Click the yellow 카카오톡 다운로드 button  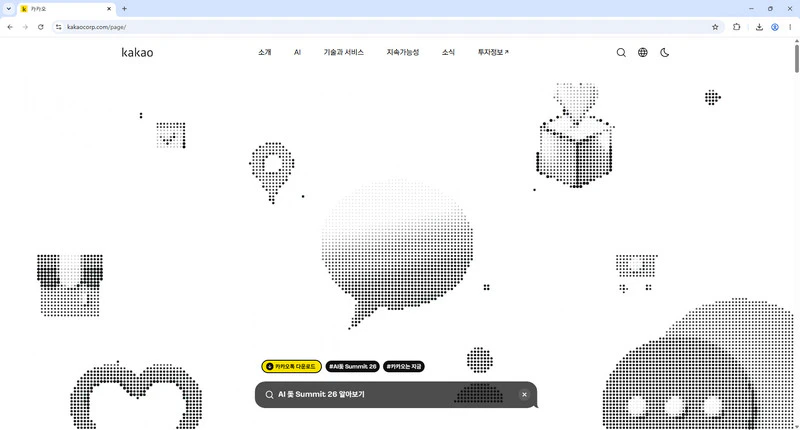tap(291, 366)
